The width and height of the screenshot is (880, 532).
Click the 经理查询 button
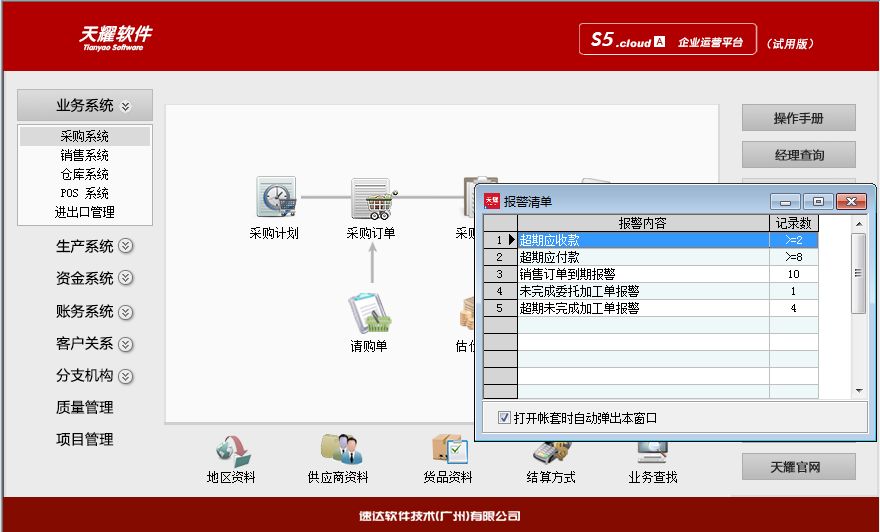pos(799,155)
